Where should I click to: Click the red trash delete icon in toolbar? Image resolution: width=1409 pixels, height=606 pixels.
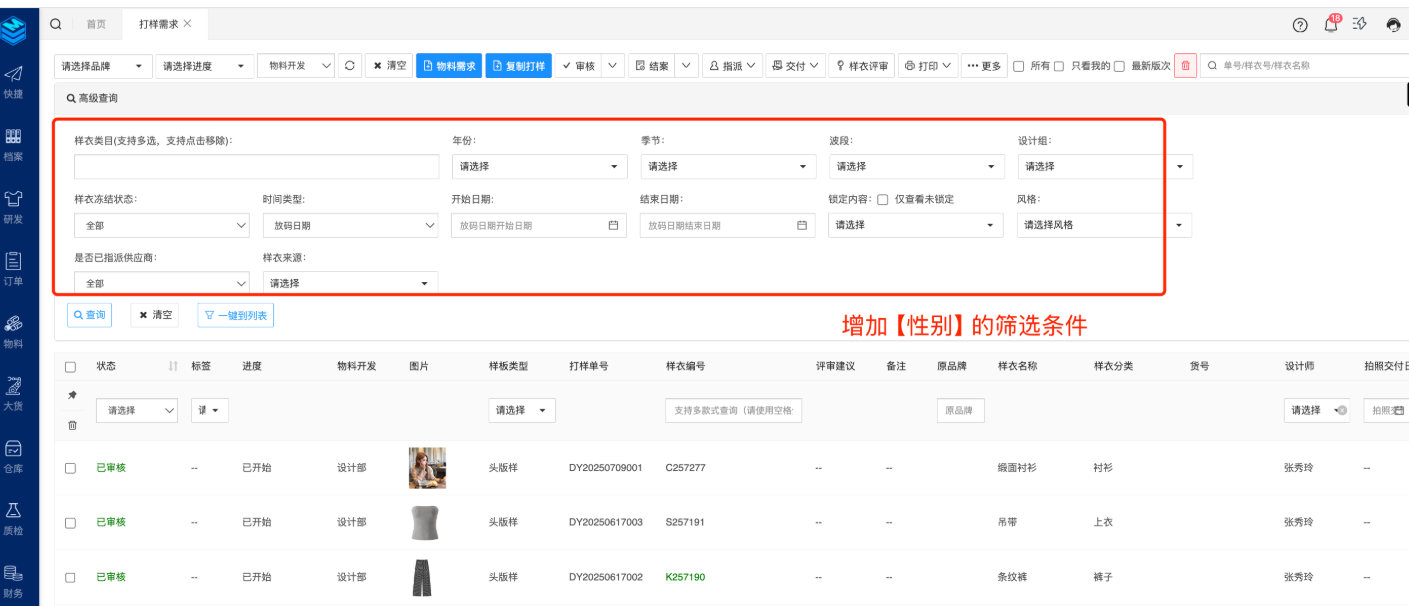(1185, 66)
